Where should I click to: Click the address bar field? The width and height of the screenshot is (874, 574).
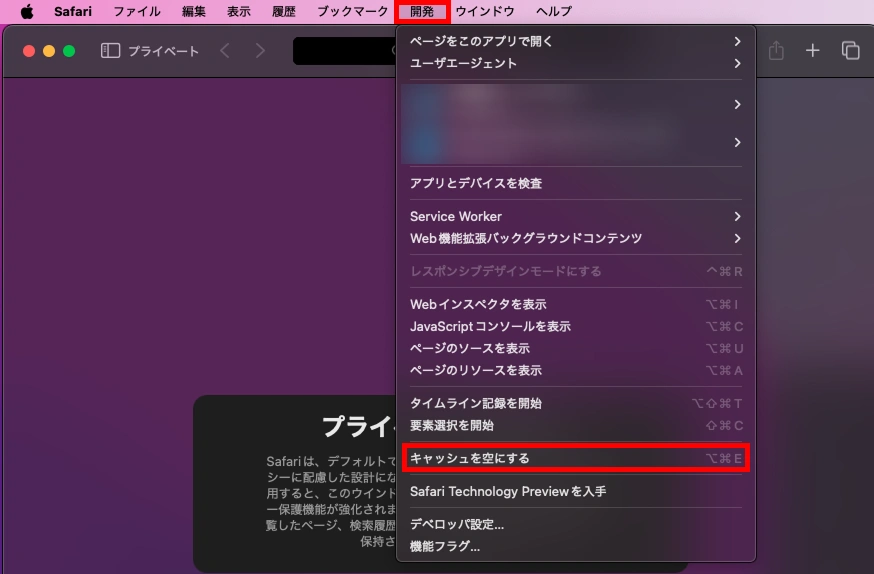344,51
